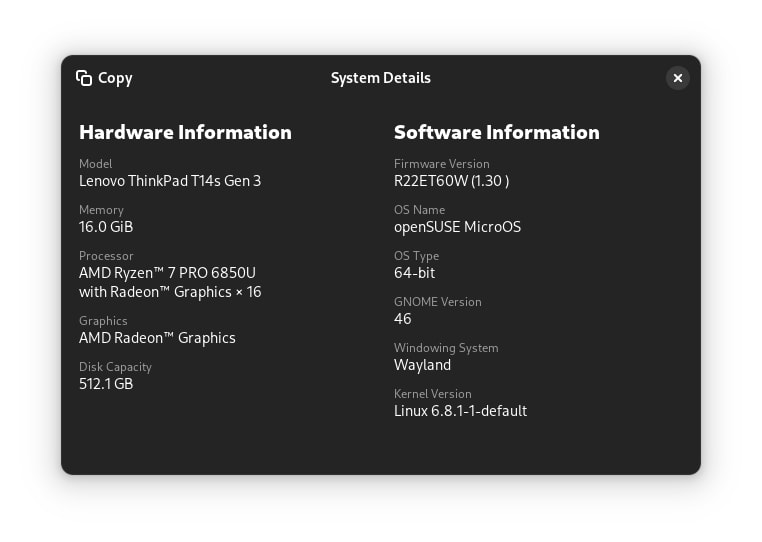Close the System Details dialog
This screenshot has width=762, height=542.
pos(677,78)
